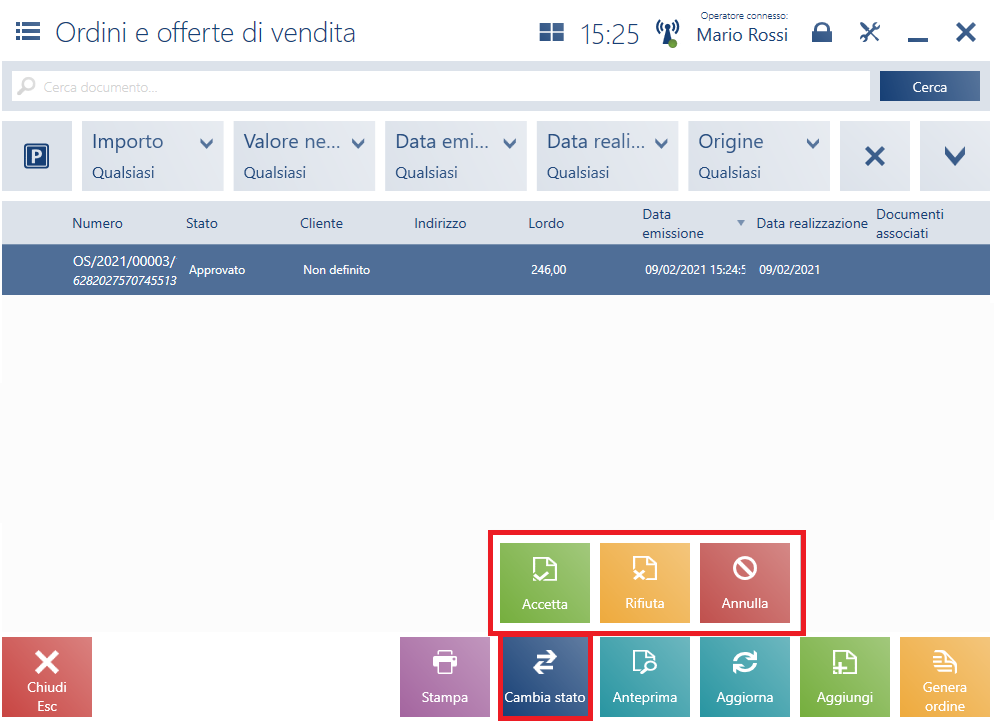The width and height of the screenshot is (998, 724).
Task: Print the document with Stampa button
Action: click(x=445, y=677)
